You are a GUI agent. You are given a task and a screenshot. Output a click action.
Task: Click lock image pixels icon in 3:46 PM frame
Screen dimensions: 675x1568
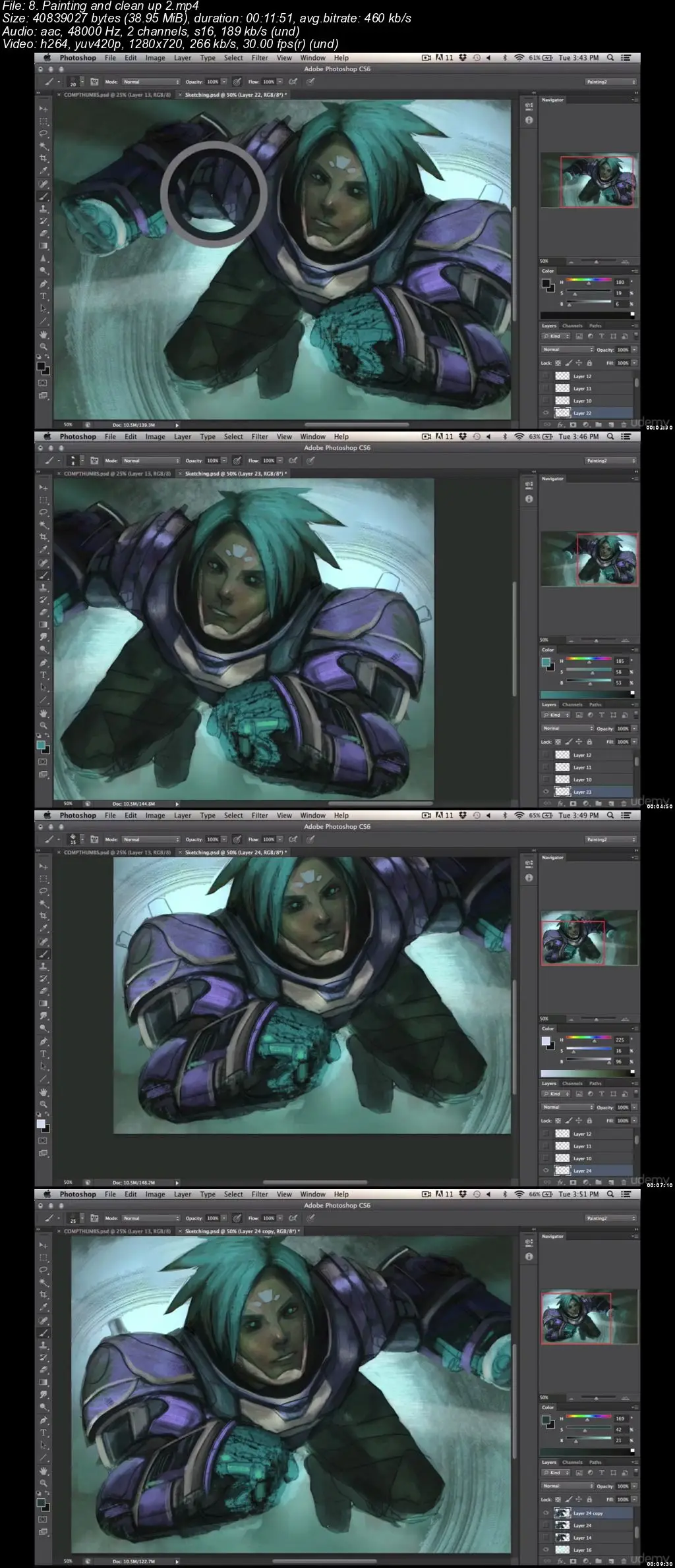pyautogui.click(x=568, y=742)
